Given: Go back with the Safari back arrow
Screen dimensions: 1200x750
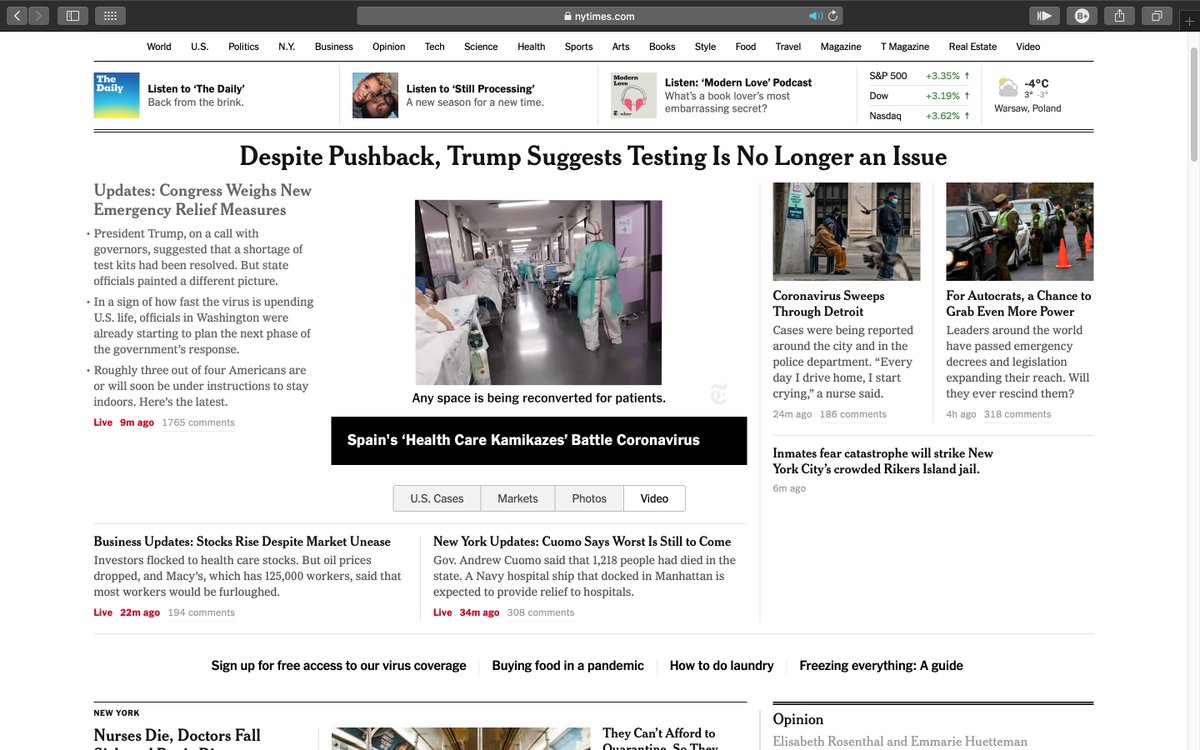Looking at the screenshot, I should point(17,15).
